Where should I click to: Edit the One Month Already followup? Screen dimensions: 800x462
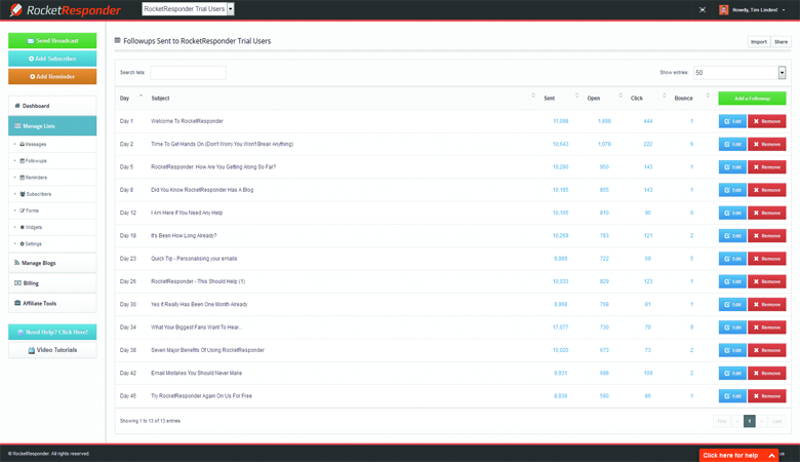(x=732, y=304)
